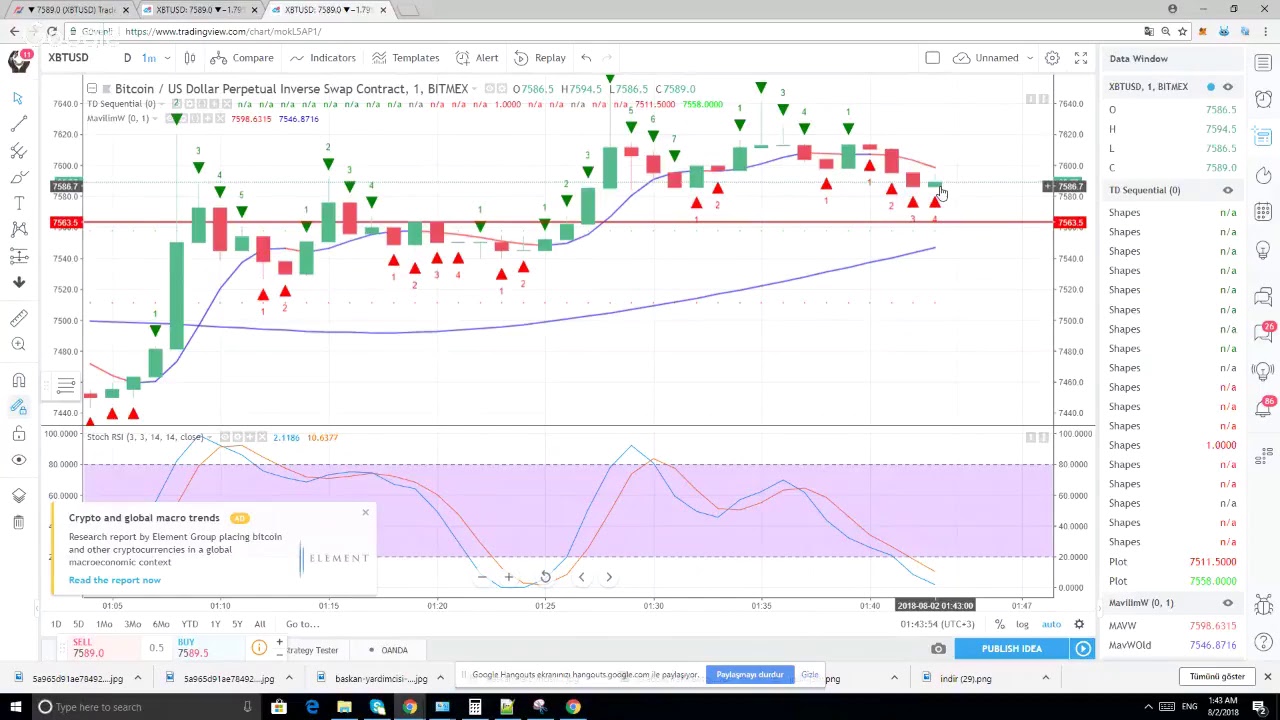Toggle hide all drawings eye tool
1280x720 pixels.
tap(18, 460)
